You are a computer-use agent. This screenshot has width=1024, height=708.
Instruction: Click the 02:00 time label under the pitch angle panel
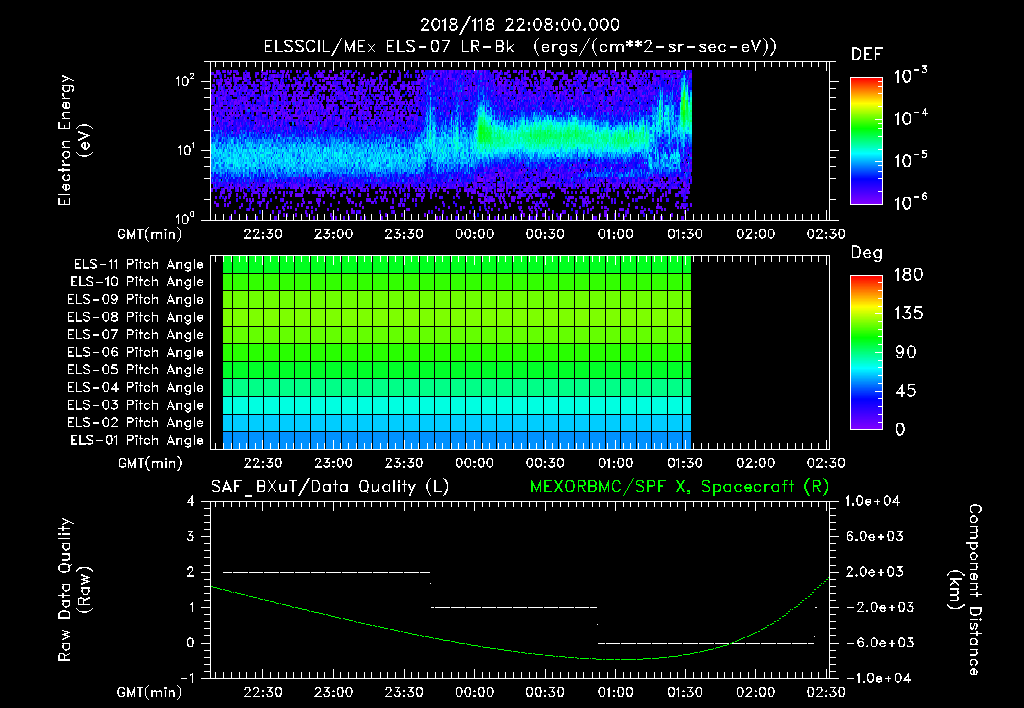tap(756, 463)
